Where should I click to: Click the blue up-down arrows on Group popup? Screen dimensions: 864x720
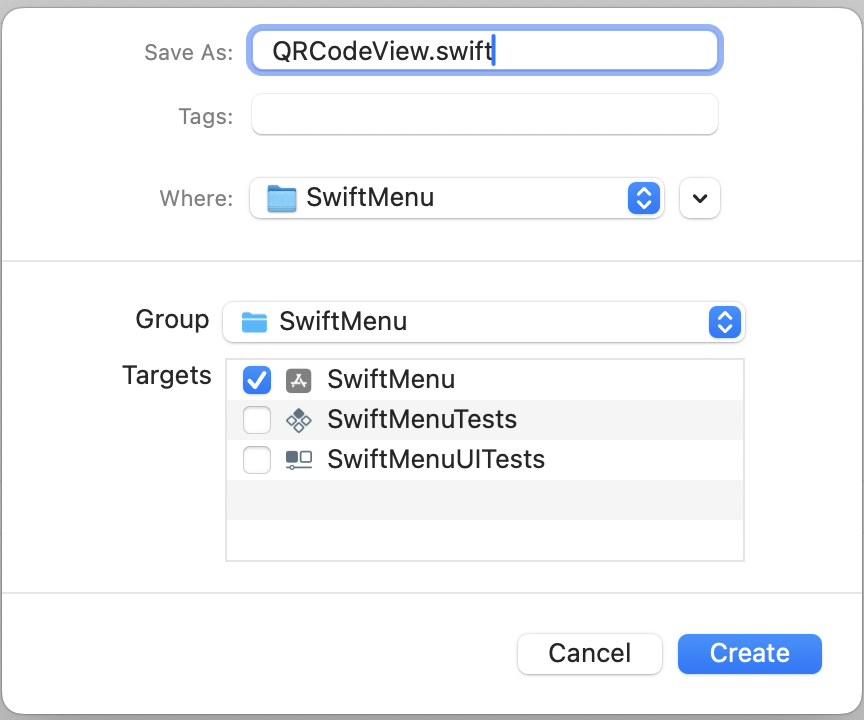[x=725, y=322]
